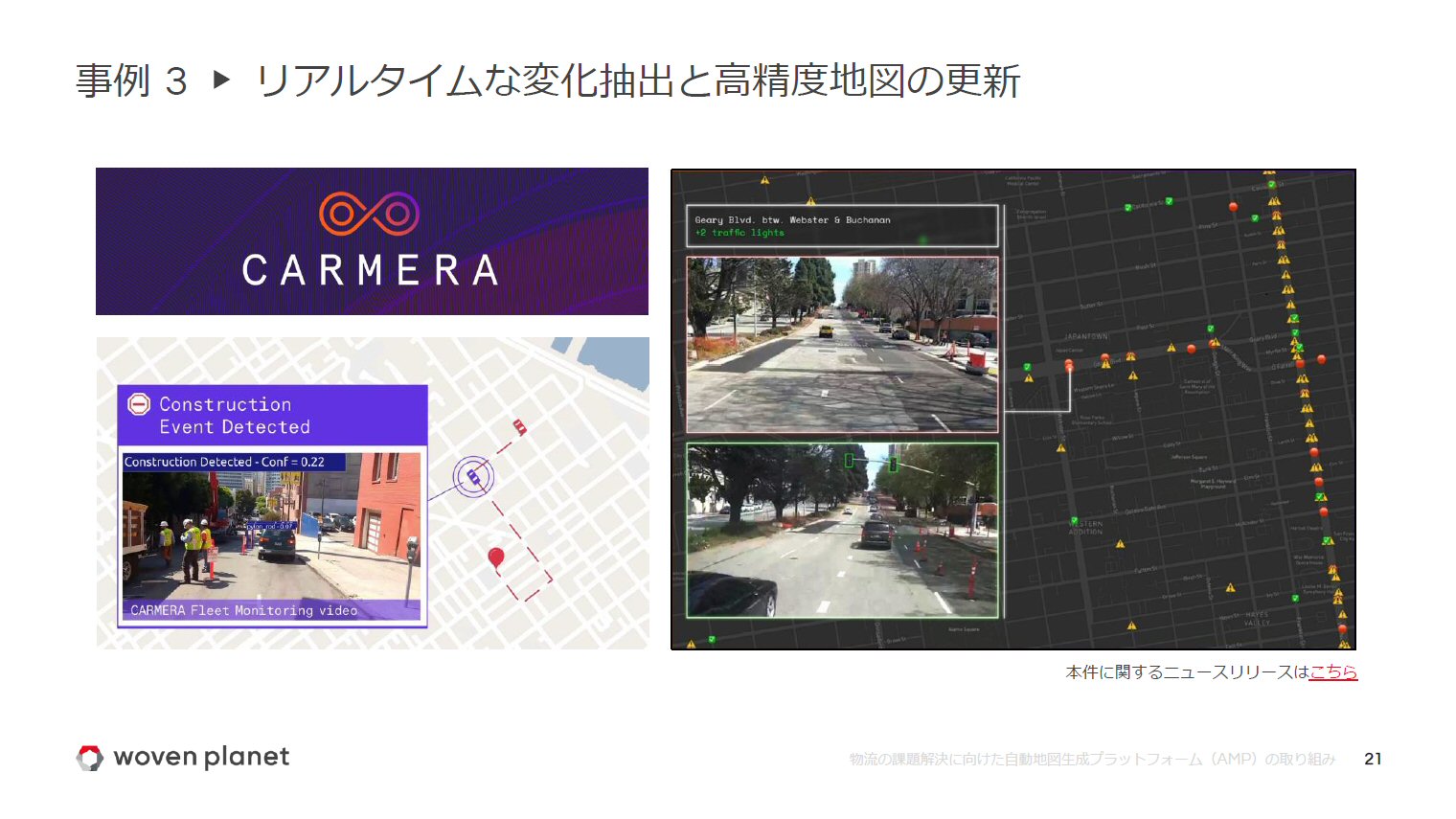This screenshot has height=819, width=1456.
Task: Open the lower street view photo with traffic lights
Action: pos(842,530)
